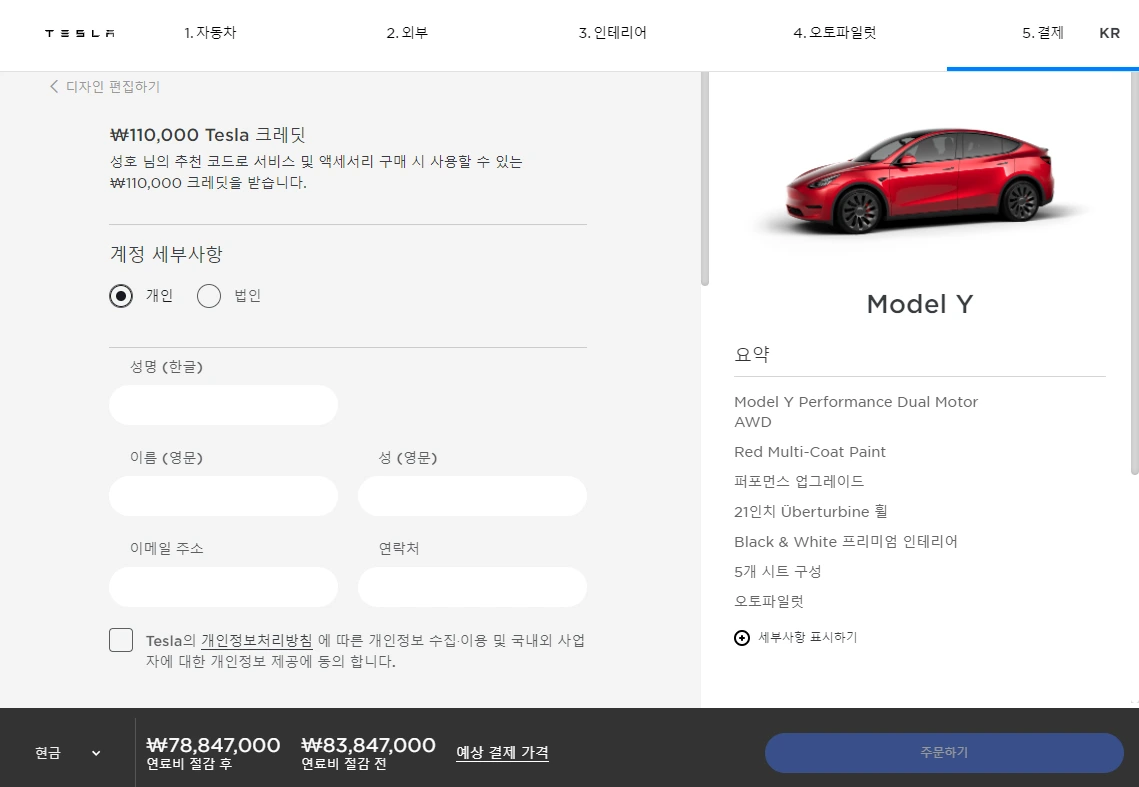Open the 개인정보처리방침 privacy policy link
Image resolution: width=1139 pixels, height=787 pixels.
[257, 640]
